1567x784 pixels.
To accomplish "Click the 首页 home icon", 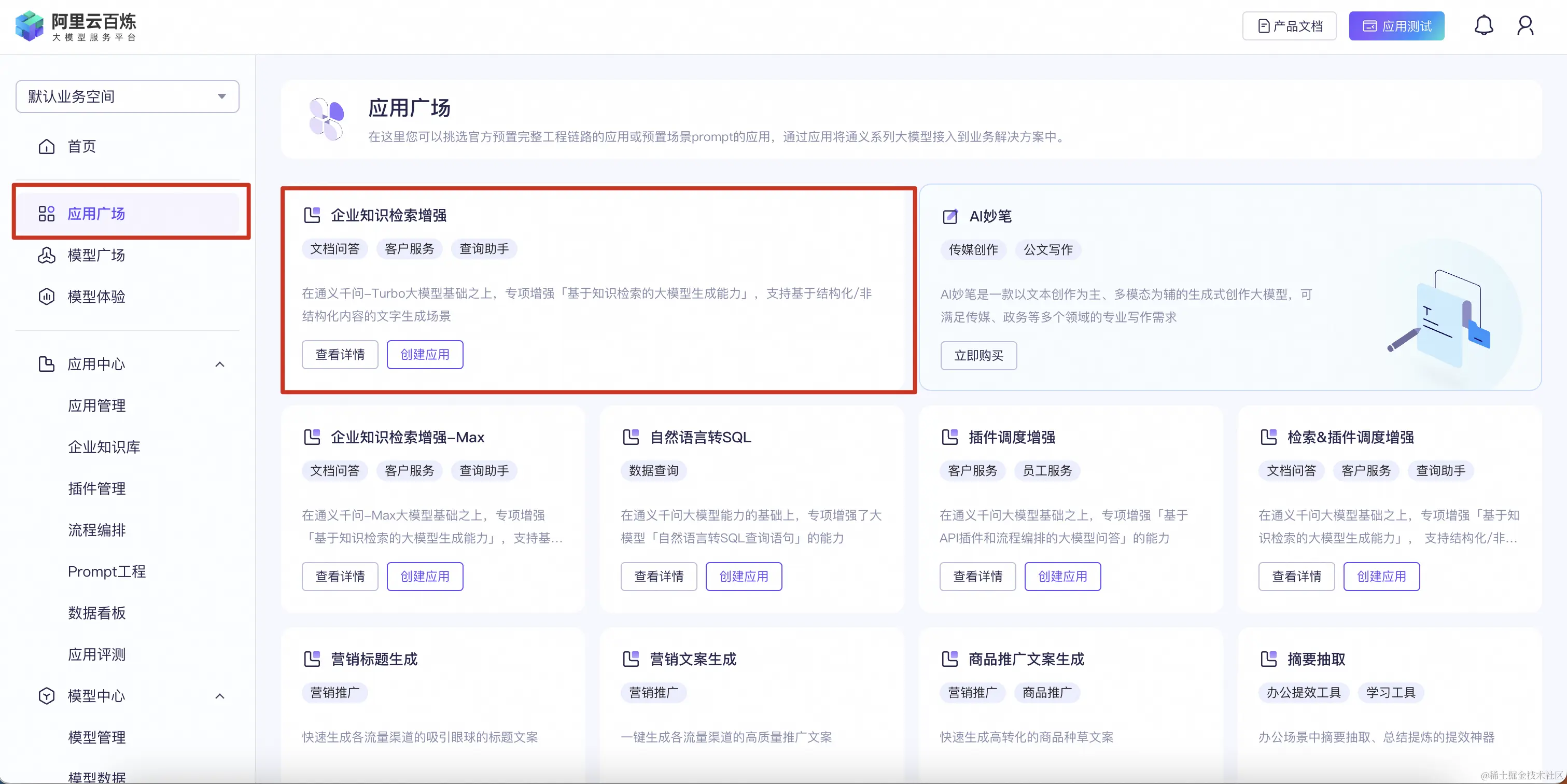I will 47,147.
